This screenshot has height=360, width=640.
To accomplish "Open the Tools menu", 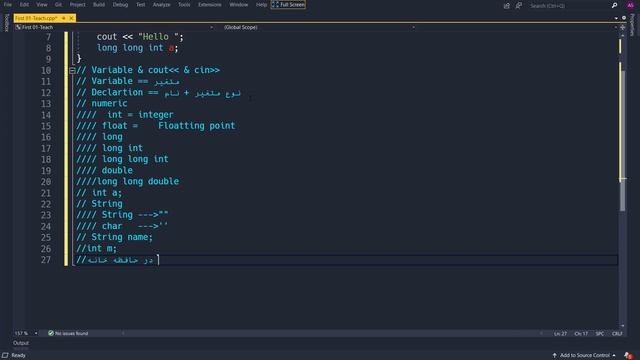I will pyautogui.click(x=184, y=4).
